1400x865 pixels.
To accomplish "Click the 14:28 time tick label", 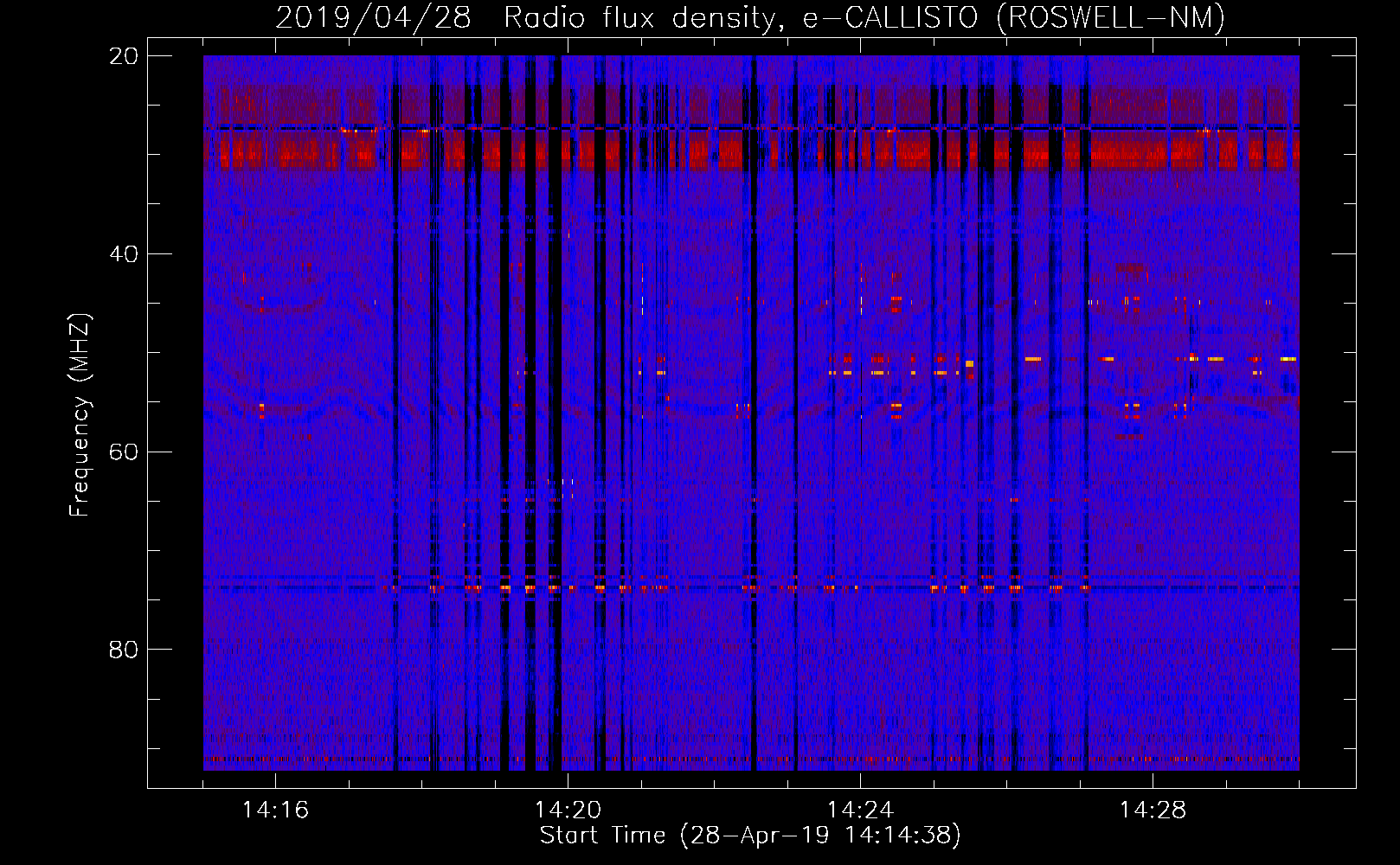I will click(x=1153, y=811).
